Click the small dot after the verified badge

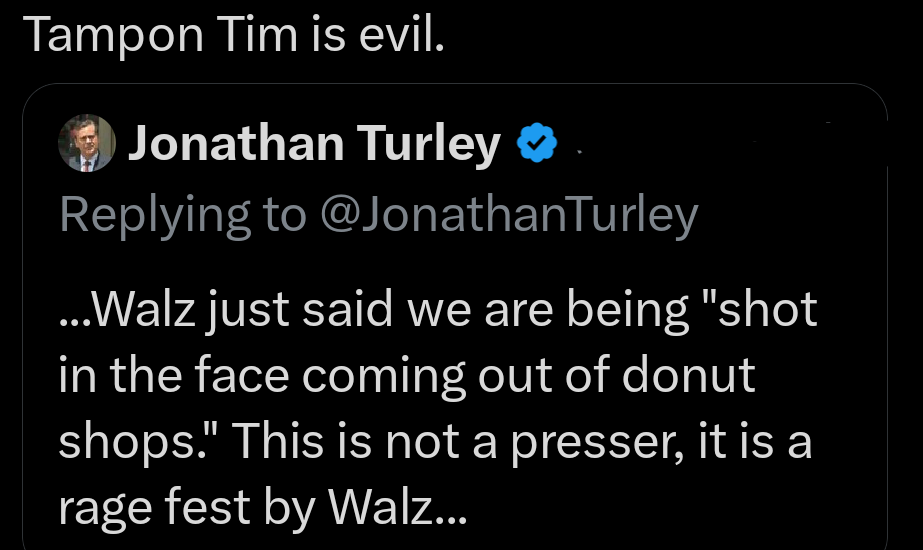[580, 152]
